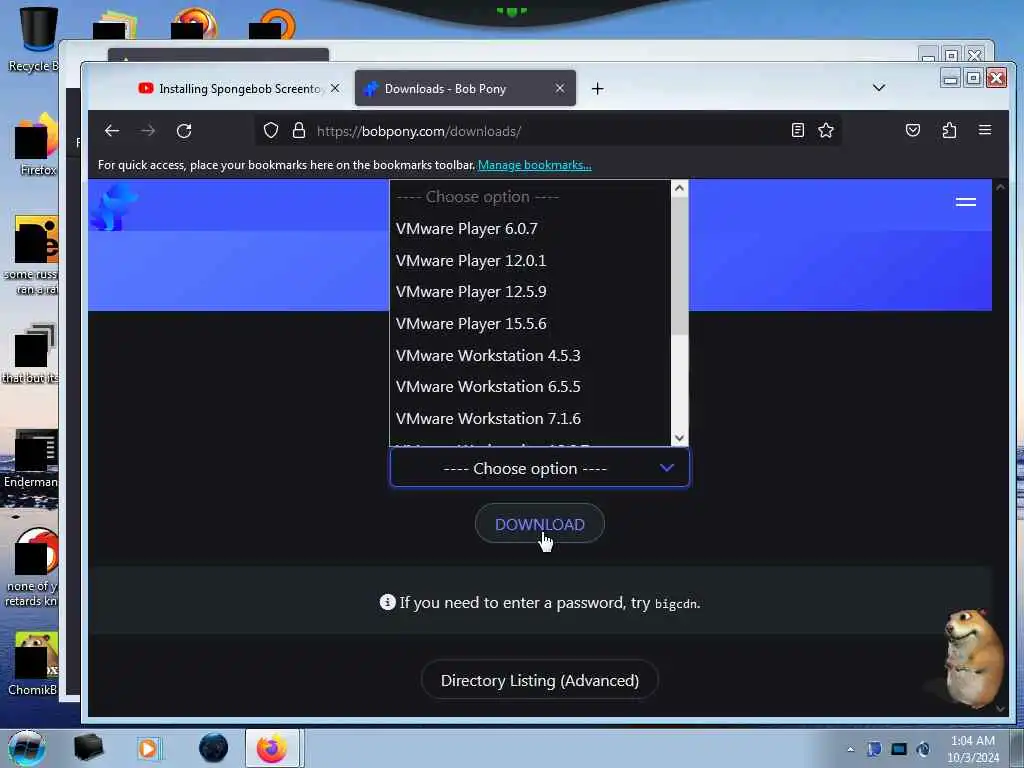Open the media player taskbar icon
This screenshot has width=1024, height=768.
(x=148, y=748)
